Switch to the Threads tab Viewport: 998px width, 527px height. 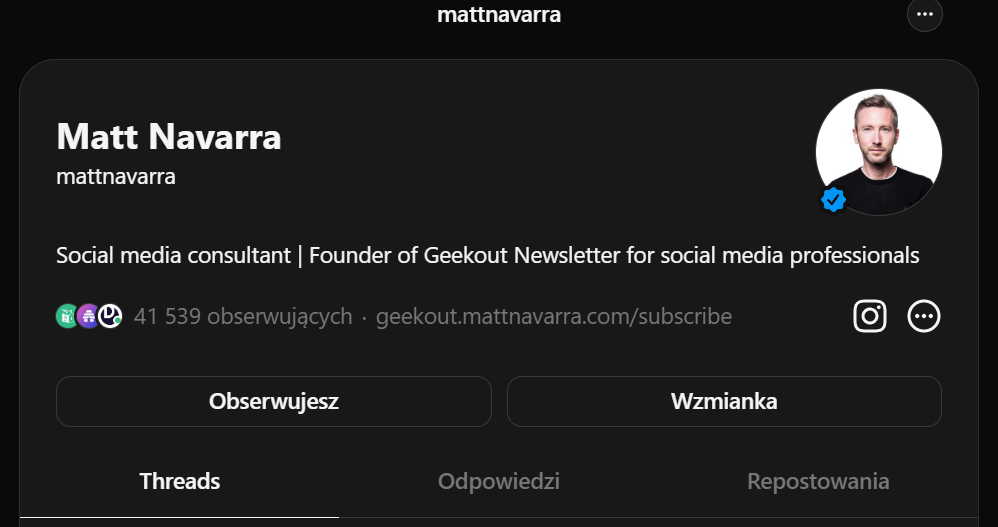click(x=180, y=481)
